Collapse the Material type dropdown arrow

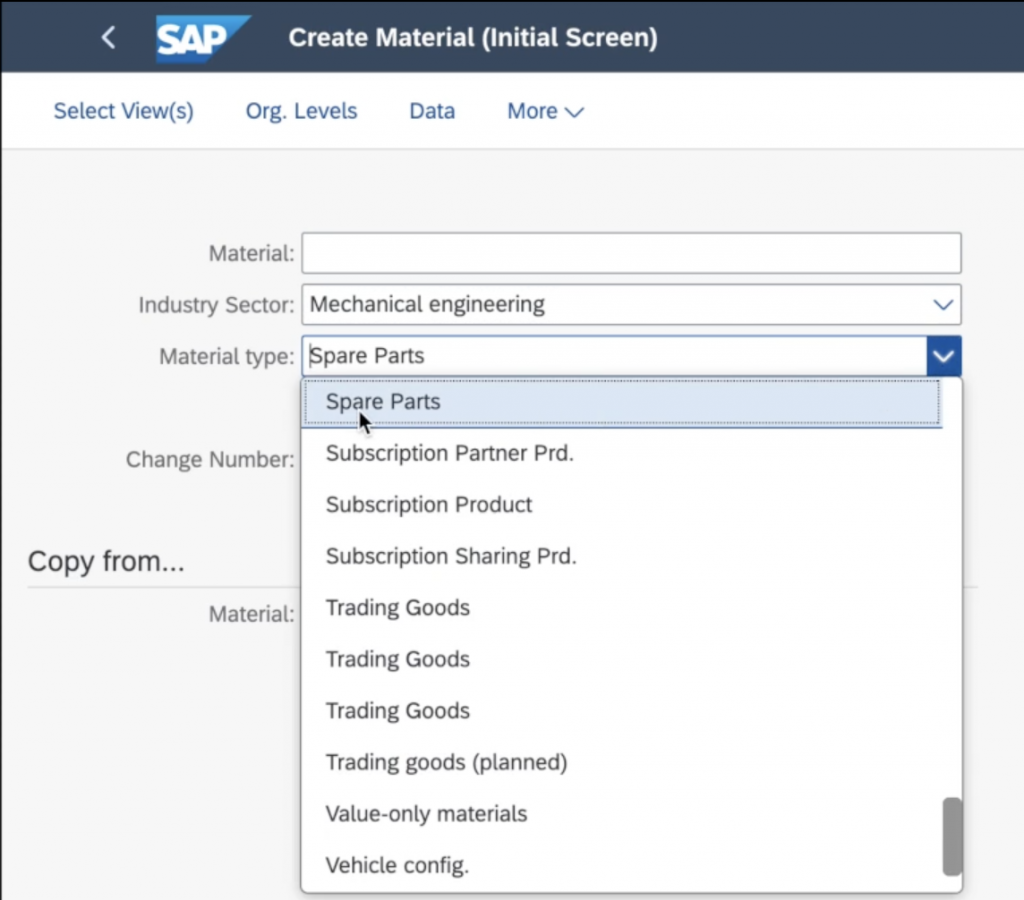click(x=943, y=356)
